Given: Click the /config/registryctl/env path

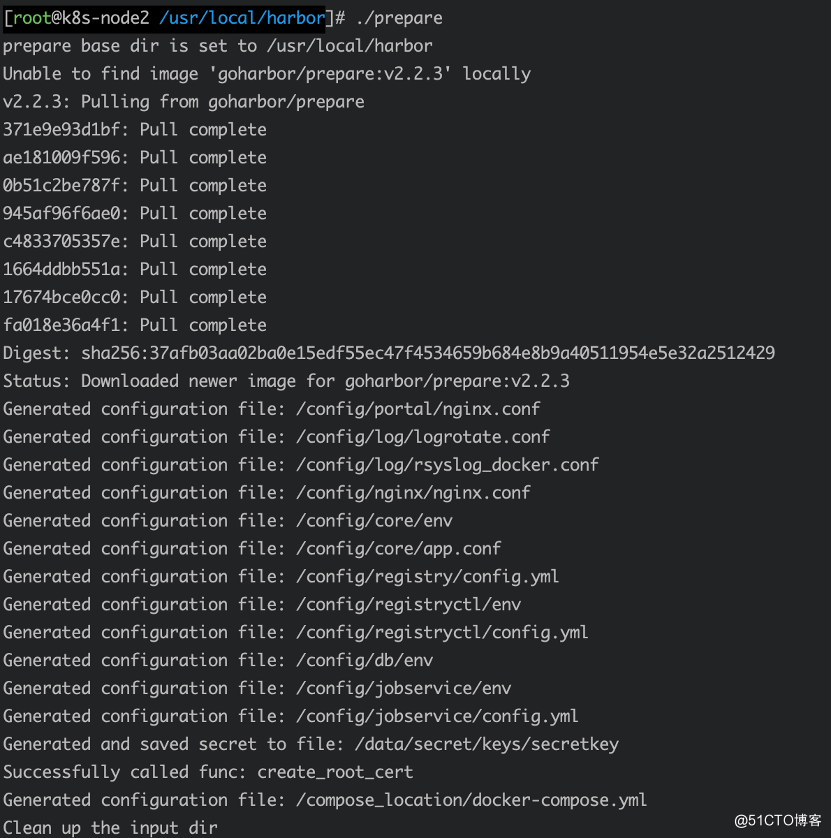Looking at the screenshot, I should pos(409,604).
